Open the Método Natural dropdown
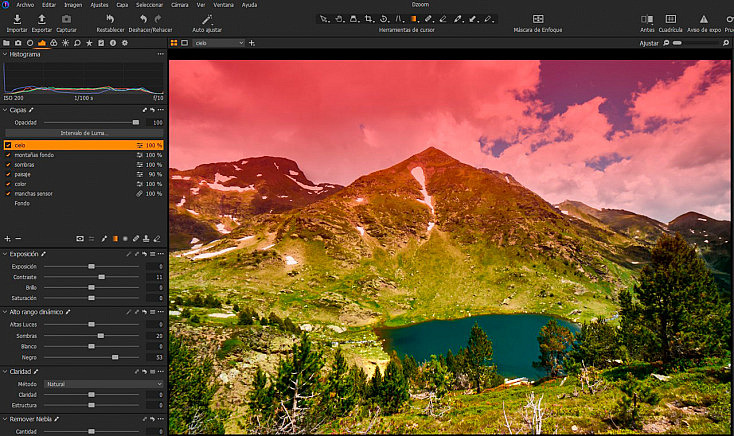This screenshot has width=734, height=436. tap(104, 384)
